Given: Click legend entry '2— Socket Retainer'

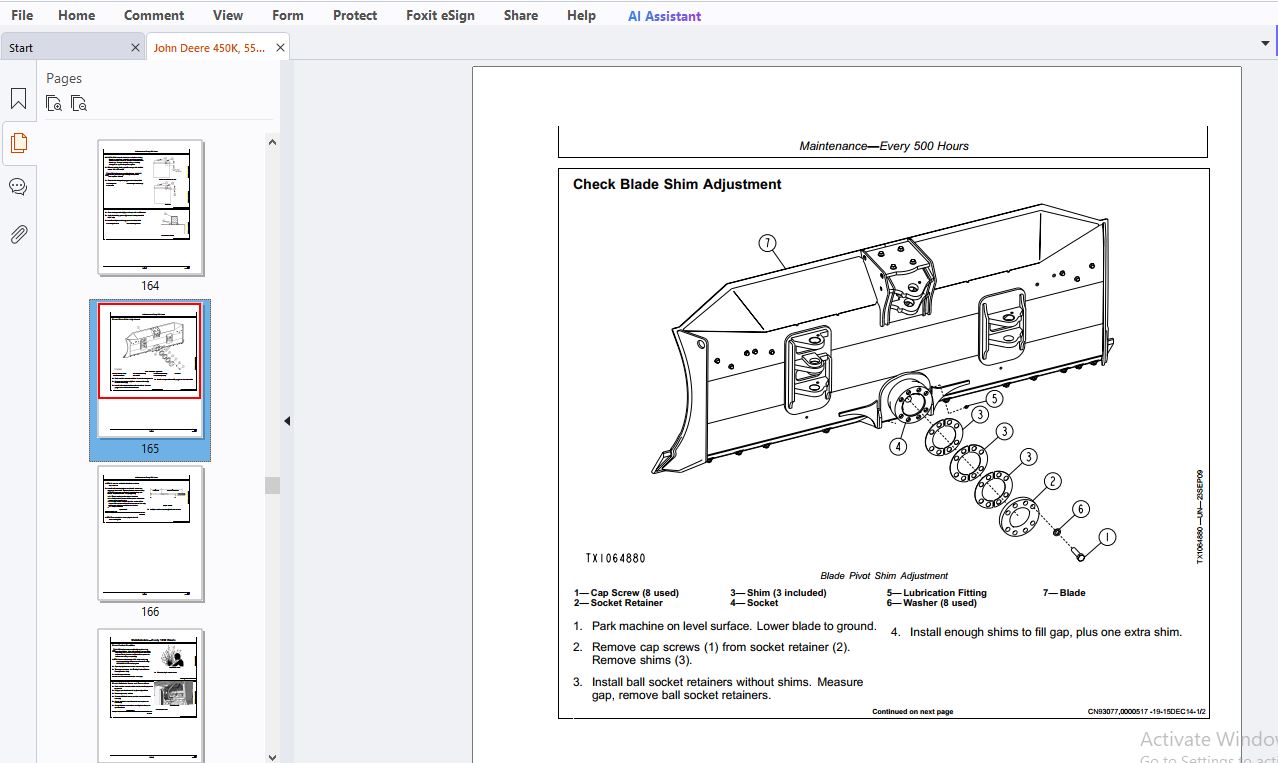Looking at the screenshot, I should pyautogui.click(x=618, y=603).
